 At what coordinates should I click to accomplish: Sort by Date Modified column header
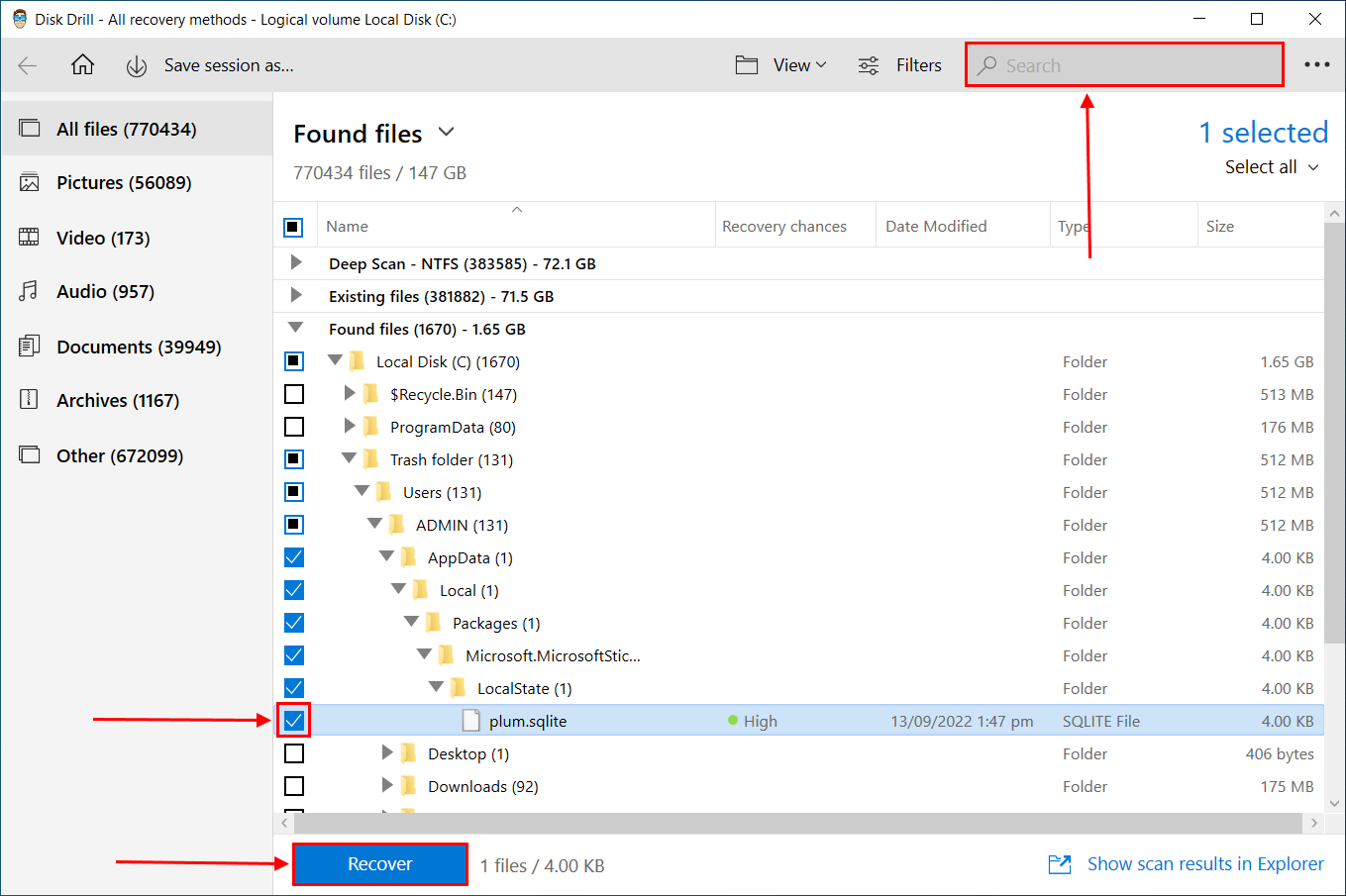pos(962,226)
